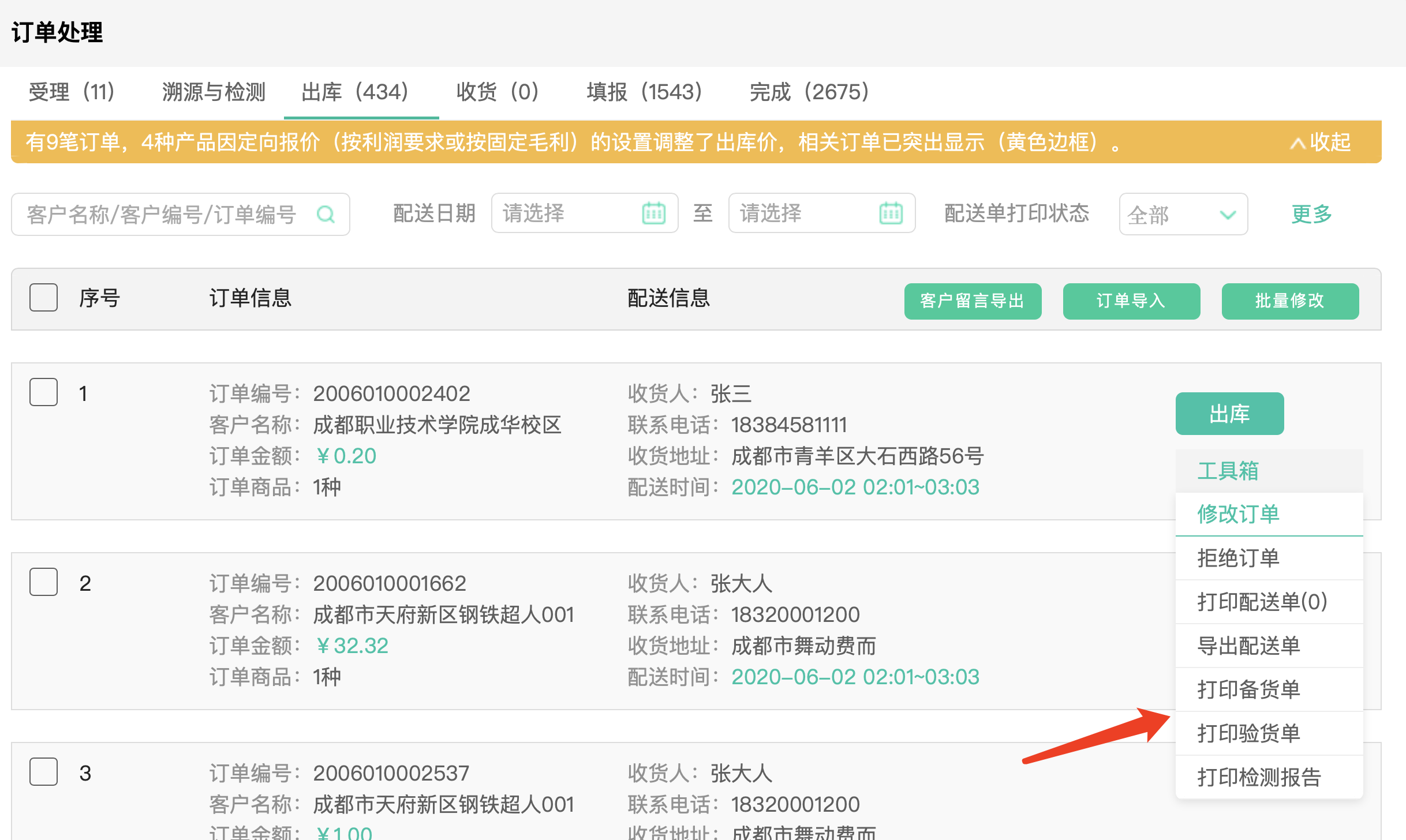This screenshot has height=840, width=1406.
Task: Check the checkbox for order 2006010002402
Action: (43, 392)
